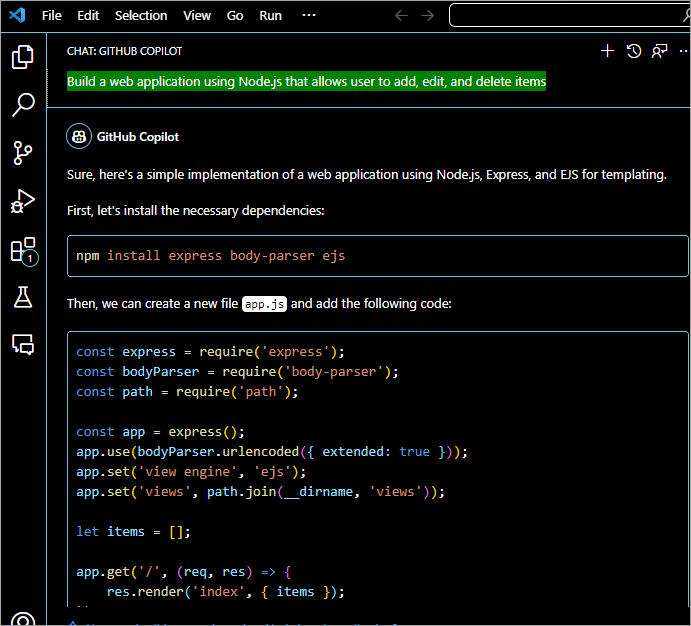Image resolution: width=691 pixels, height=626 pixels.
Task: Navigate forward with the right arrow
Action: [428, 15]
